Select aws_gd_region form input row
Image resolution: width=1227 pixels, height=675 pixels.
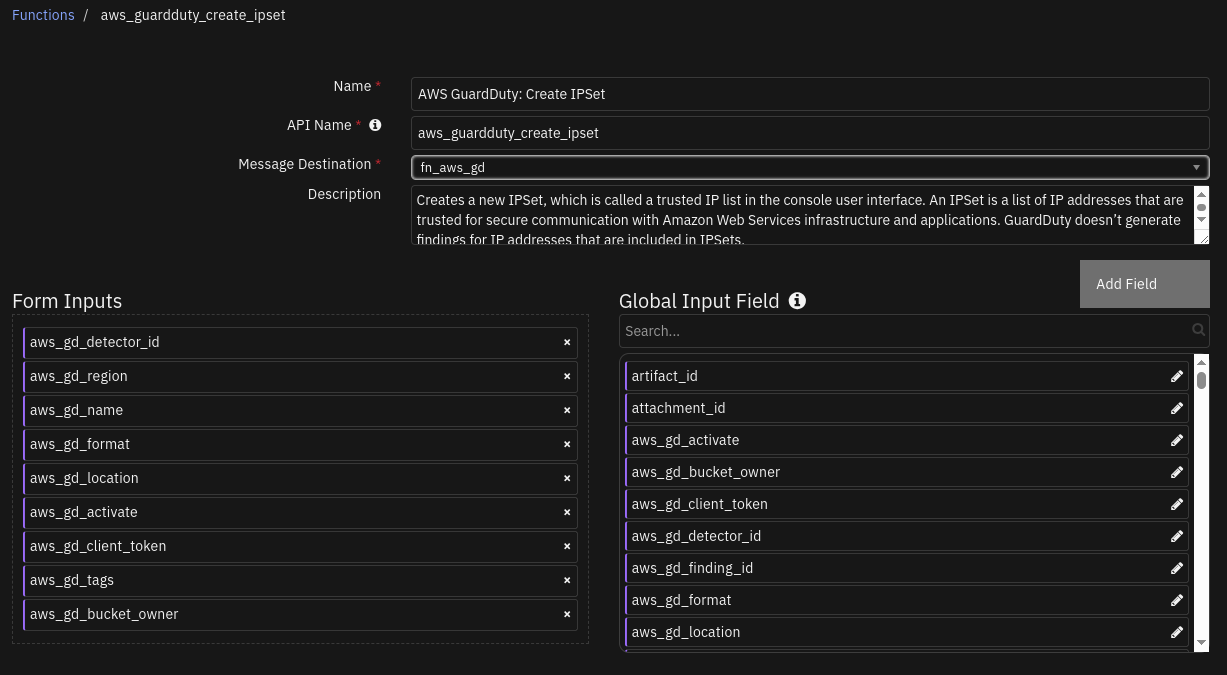click(x=300, y=376)
